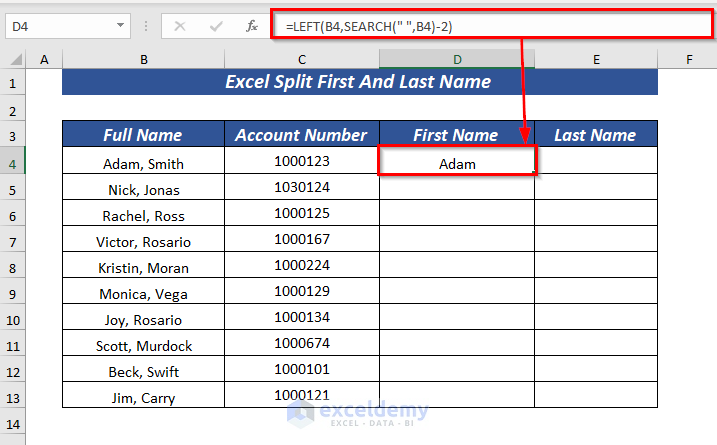717x445 pixels.
Task: Click the Name Box showing D4
Action: (58, 26)
